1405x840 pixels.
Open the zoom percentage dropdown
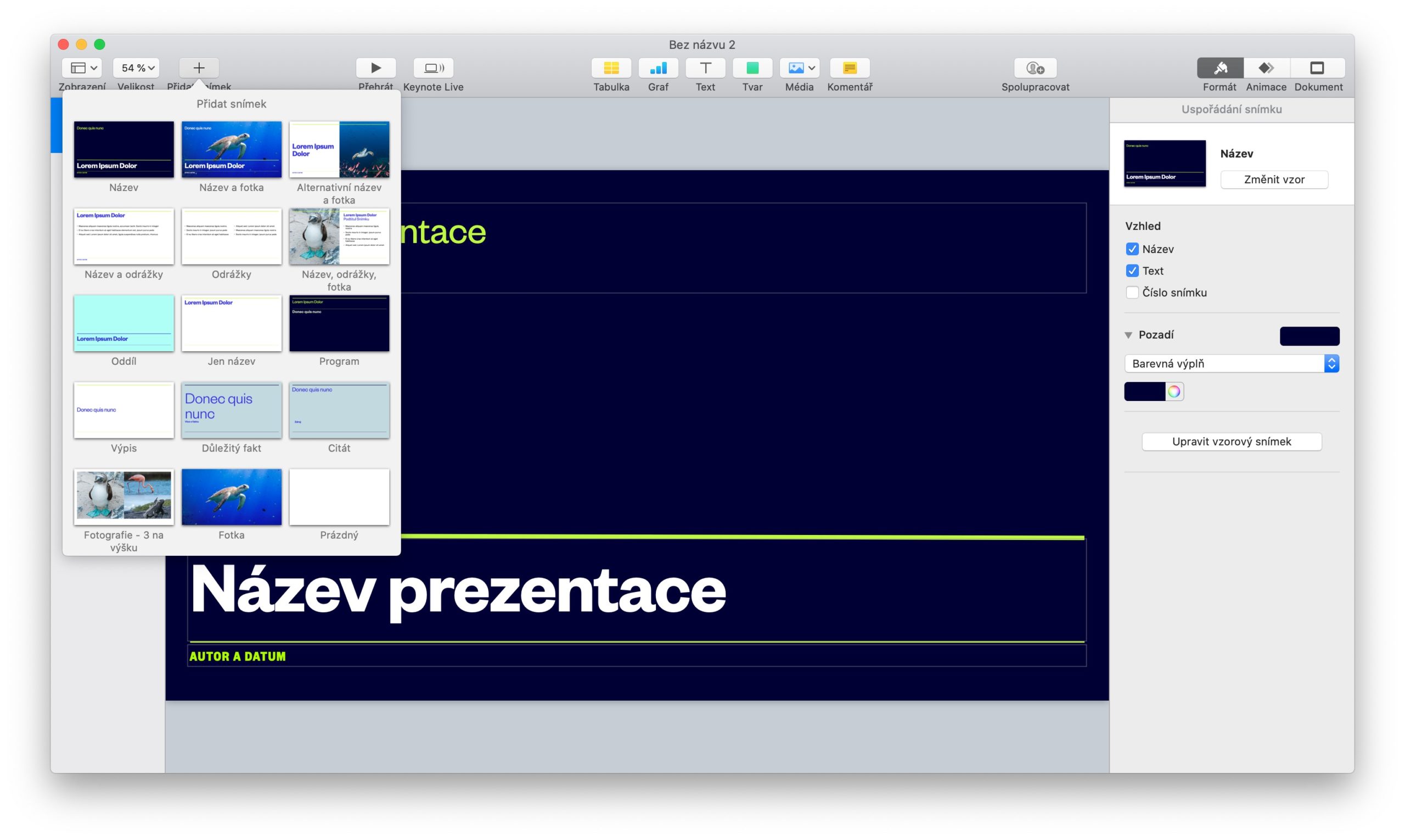point(137,68)
